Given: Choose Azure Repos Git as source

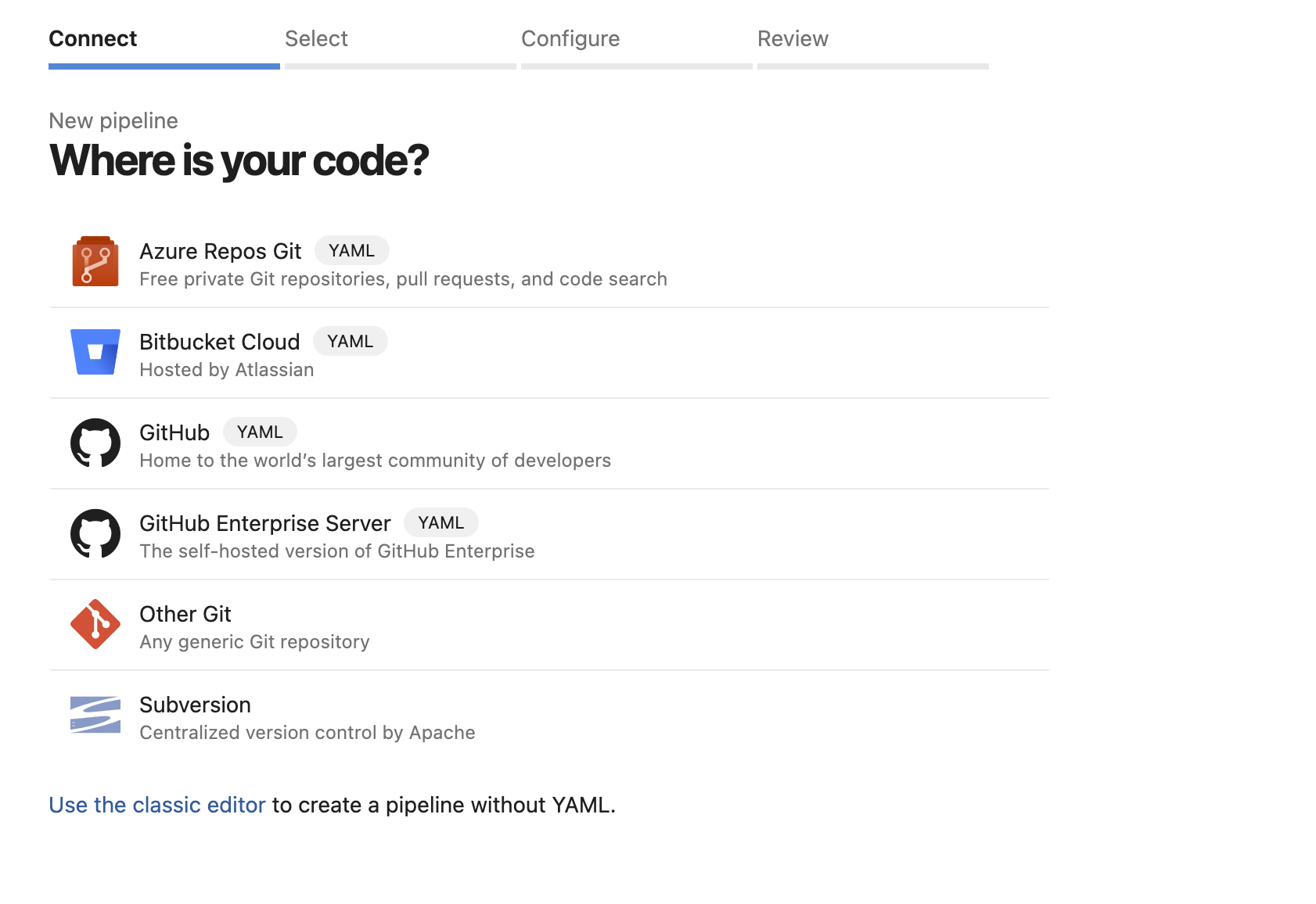Looking at the screenshot, I should [549, 263].
